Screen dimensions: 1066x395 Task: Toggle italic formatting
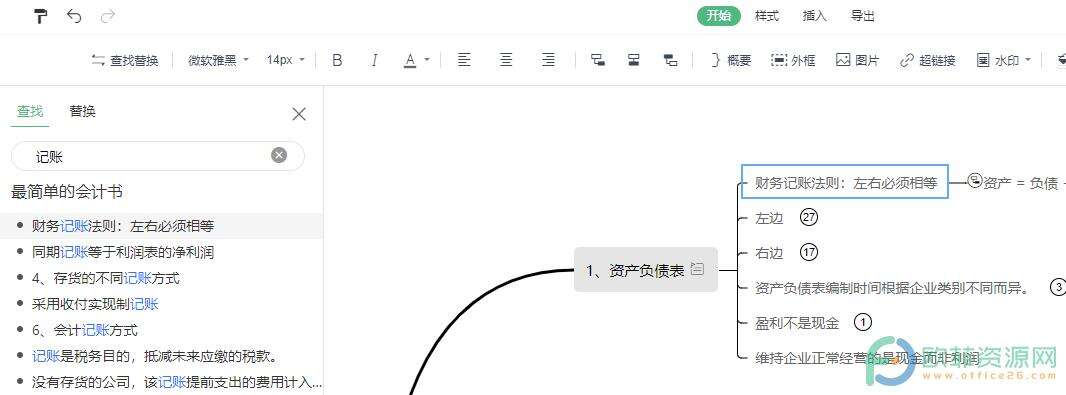pyautogui.click(x=374, y=61)
